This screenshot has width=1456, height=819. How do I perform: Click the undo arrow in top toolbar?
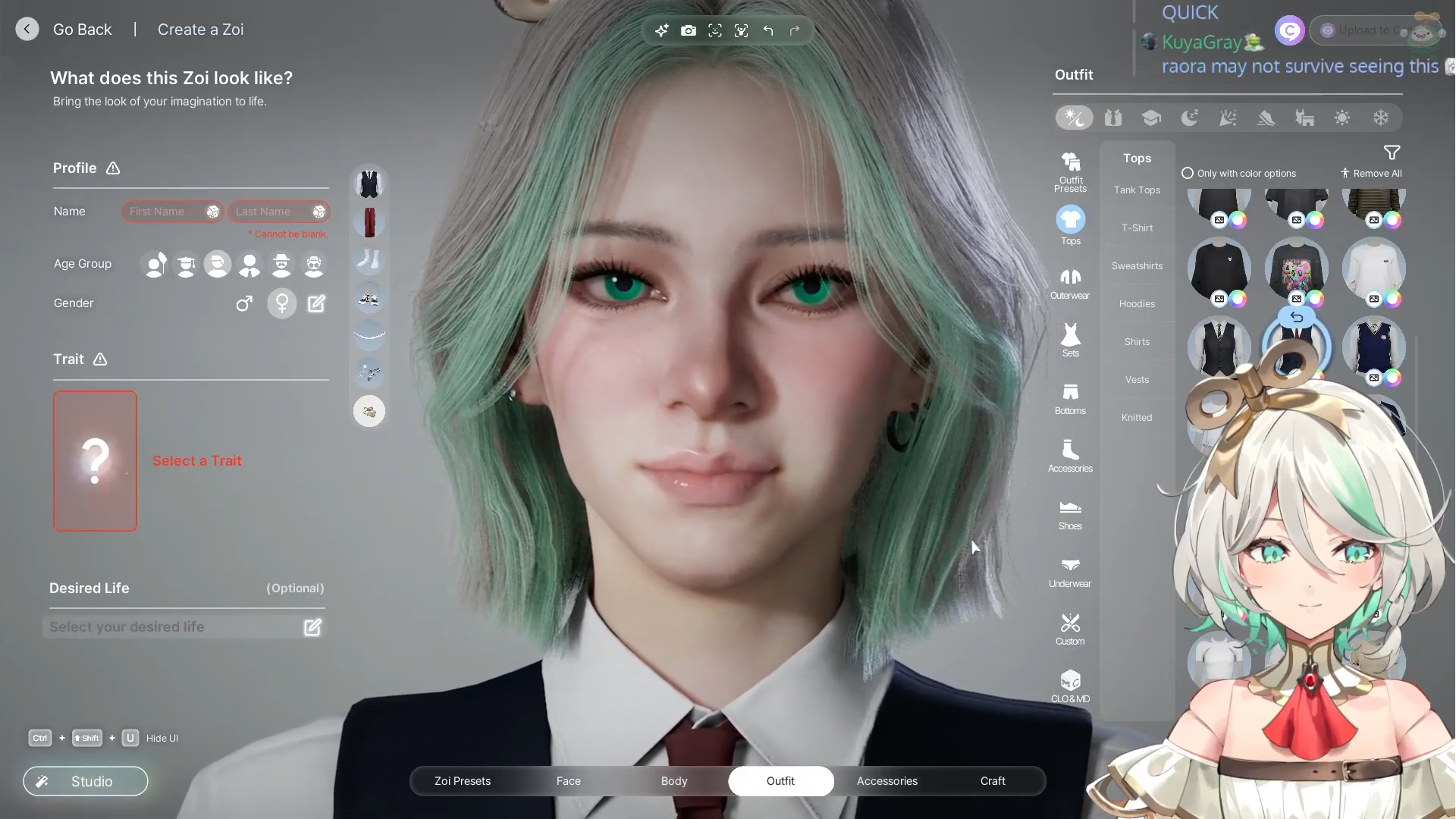[x=768, y=30]
